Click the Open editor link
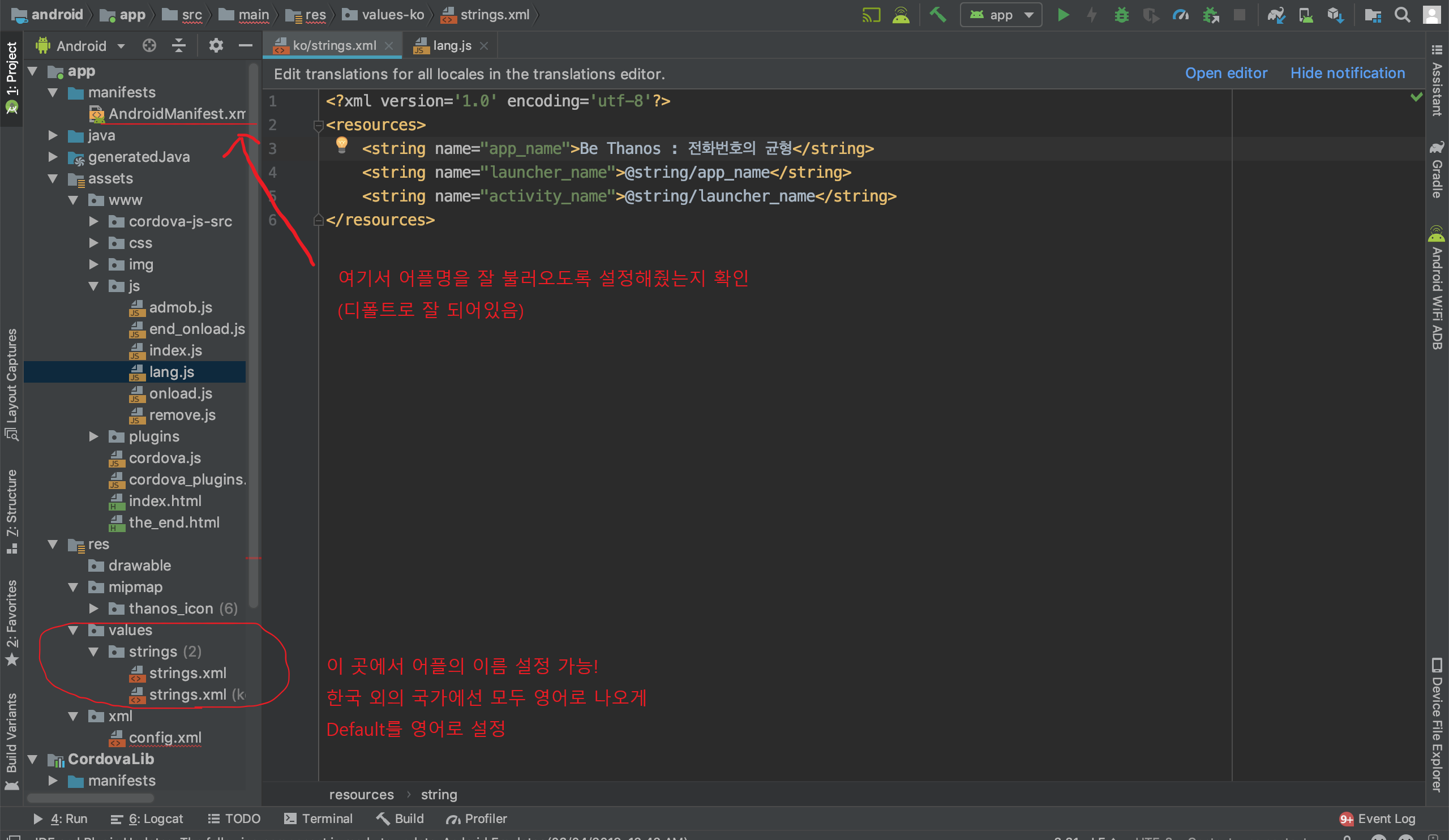This screenshot has height=840, width=1449. [1226, 74]
